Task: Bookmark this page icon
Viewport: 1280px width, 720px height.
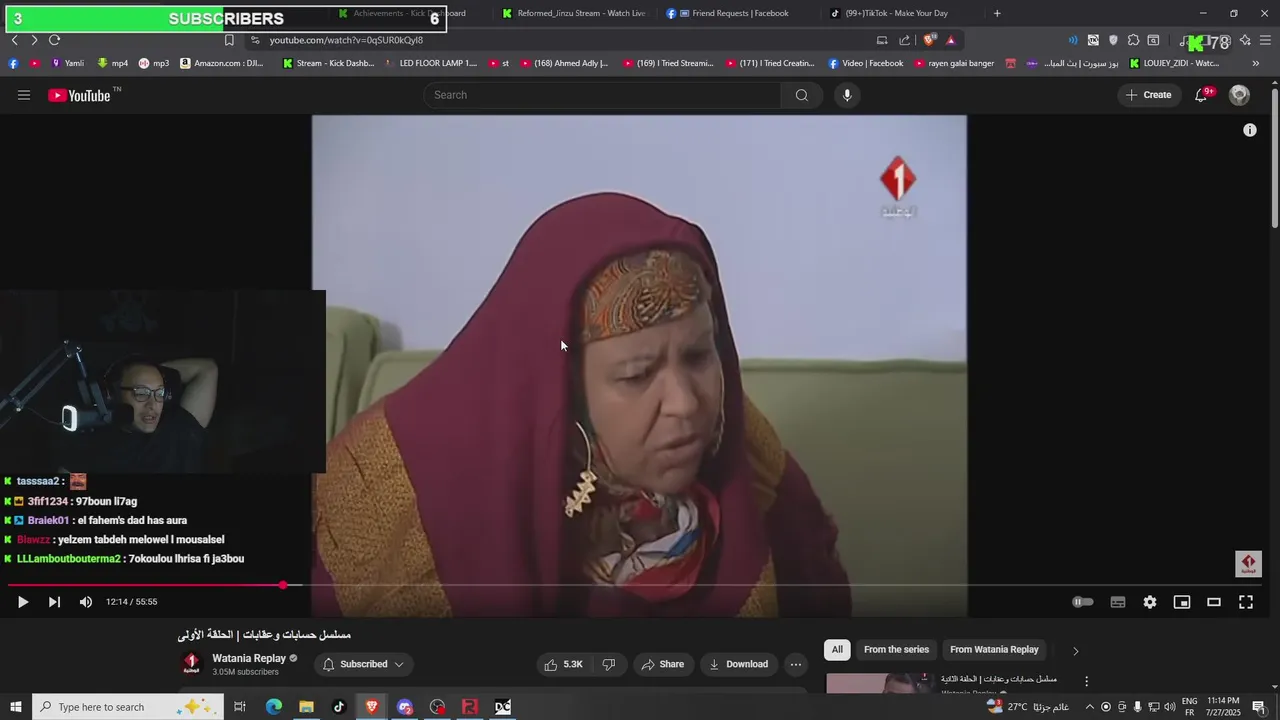Action: [229, 40]
